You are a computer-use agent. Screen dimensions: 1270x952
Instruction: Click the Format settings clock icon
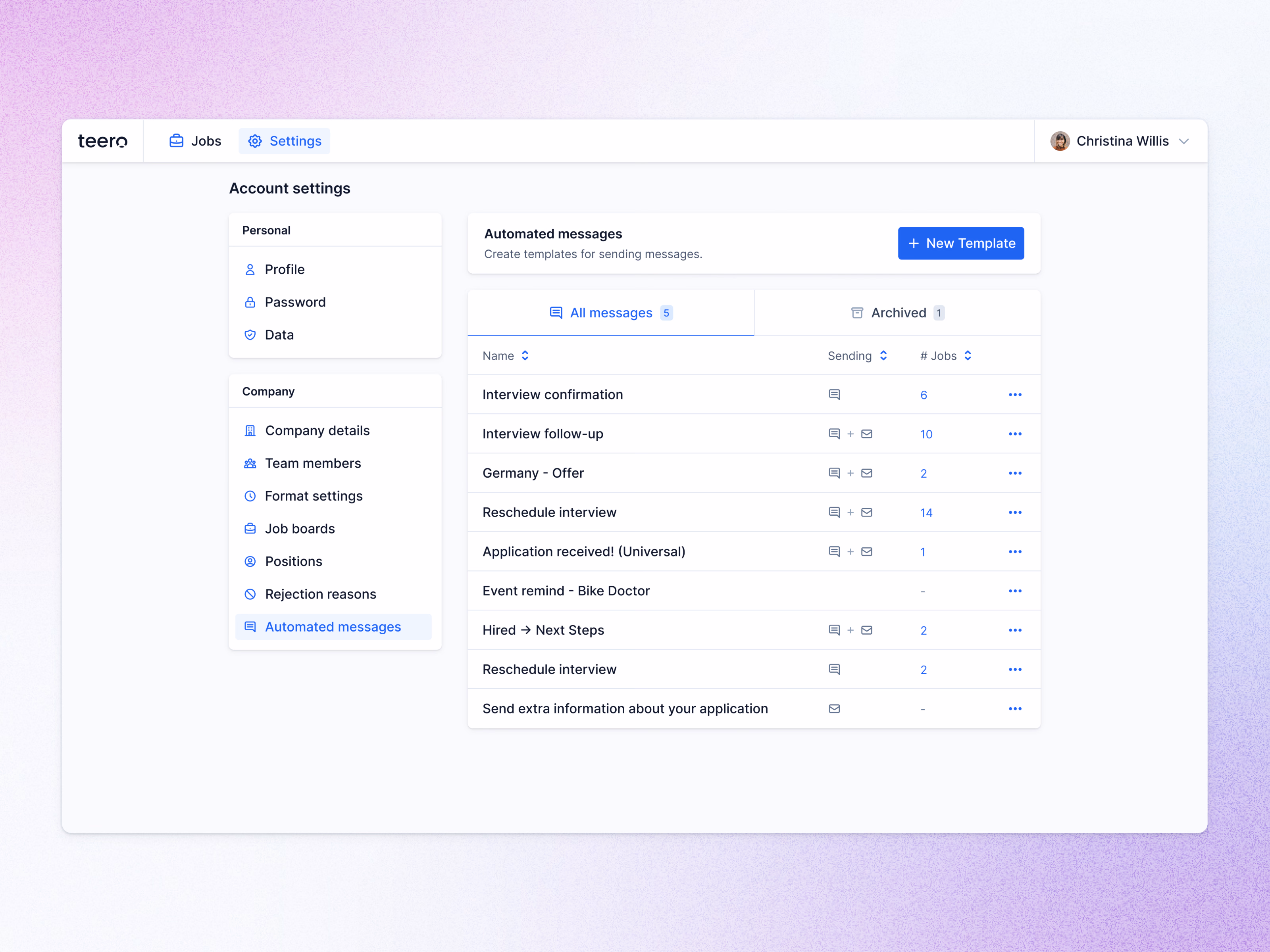click(x=250, y=496)
